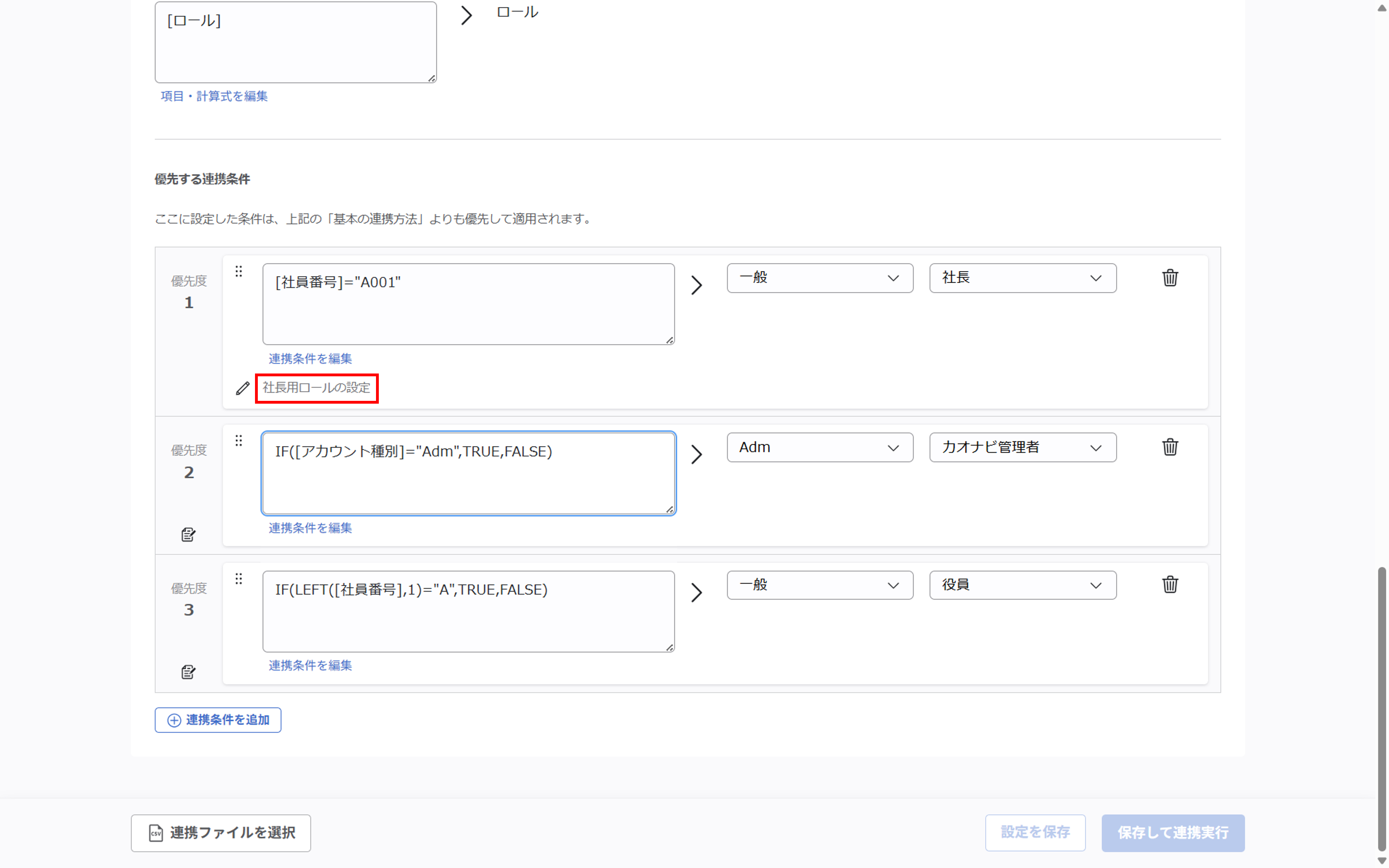This screenshot has width=1389, height=868.
Task: Delete the priority 3 condition with trash icon
Action: click(1170, 584)
